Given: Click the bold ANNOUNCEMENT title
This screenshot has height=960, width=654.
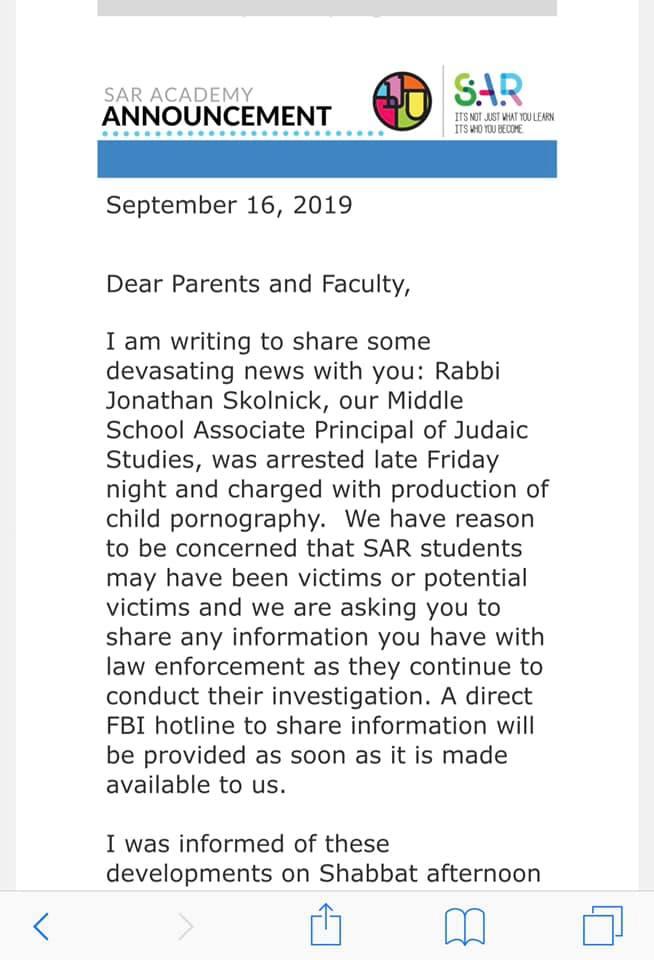Looking at the screenshot, I should pyautogui.click(x=216, y=116).
